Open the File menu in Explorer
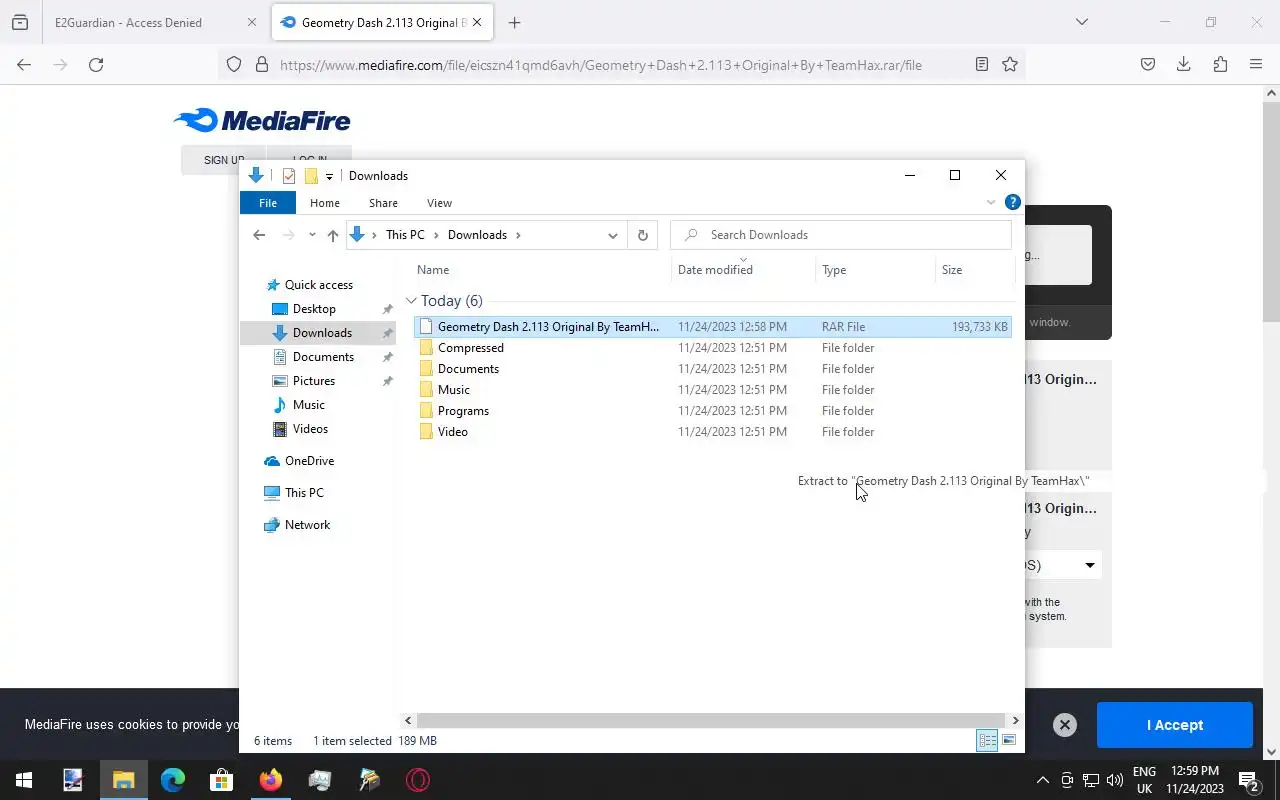Image resolution: width=1280 pixels, height=800 pixels. click(268, 203)
